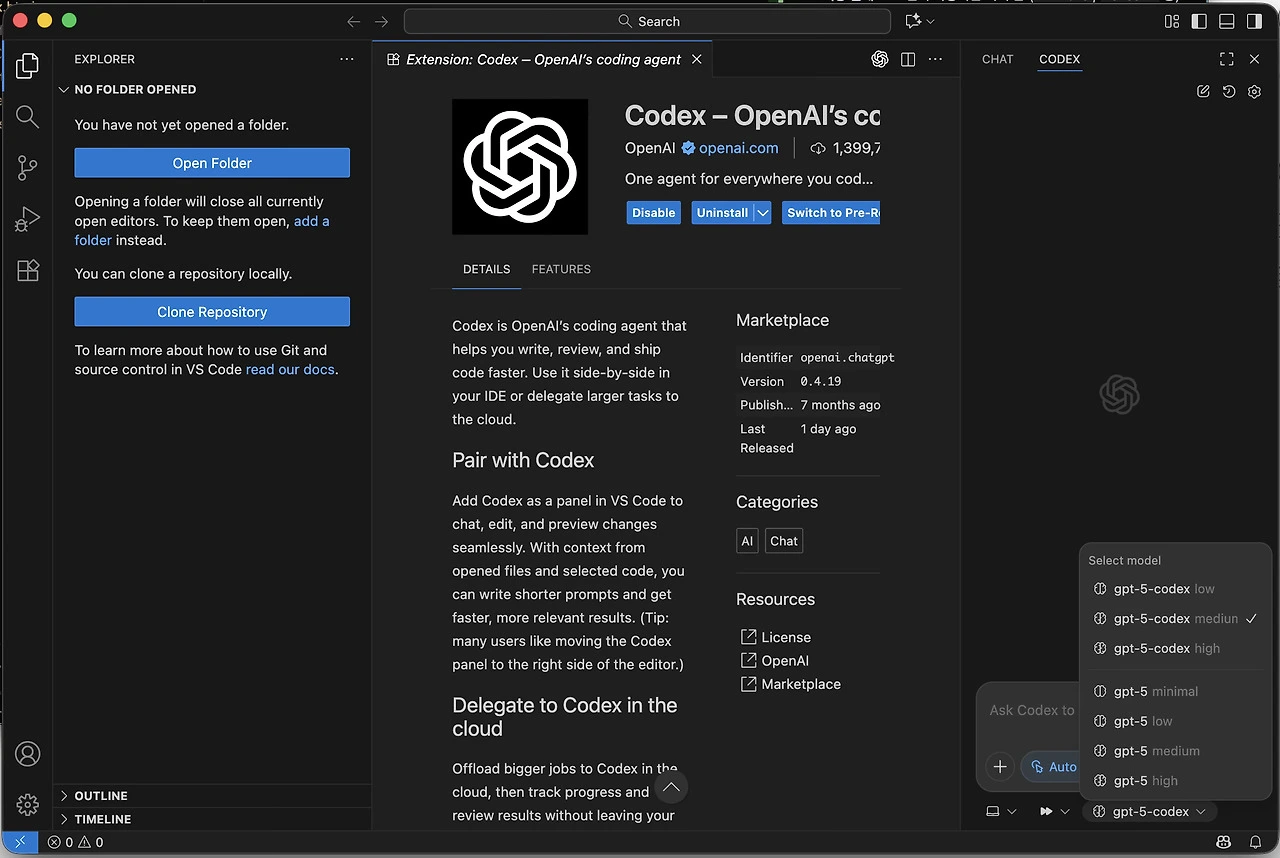The width and height of the screenshot is (1280, 858).
Task: Select gpt-5 low model
Action: coord(1175,721)
